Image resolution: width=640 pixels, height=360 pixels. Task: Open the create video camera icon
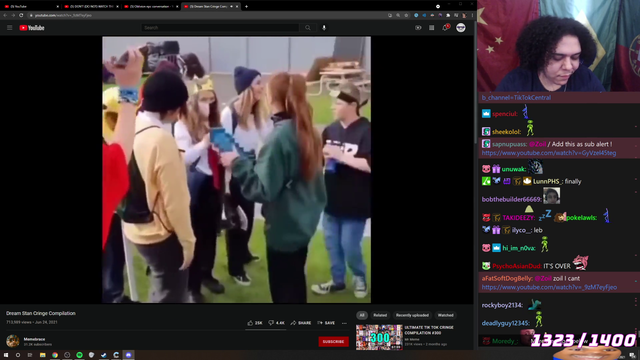(418, 28)
